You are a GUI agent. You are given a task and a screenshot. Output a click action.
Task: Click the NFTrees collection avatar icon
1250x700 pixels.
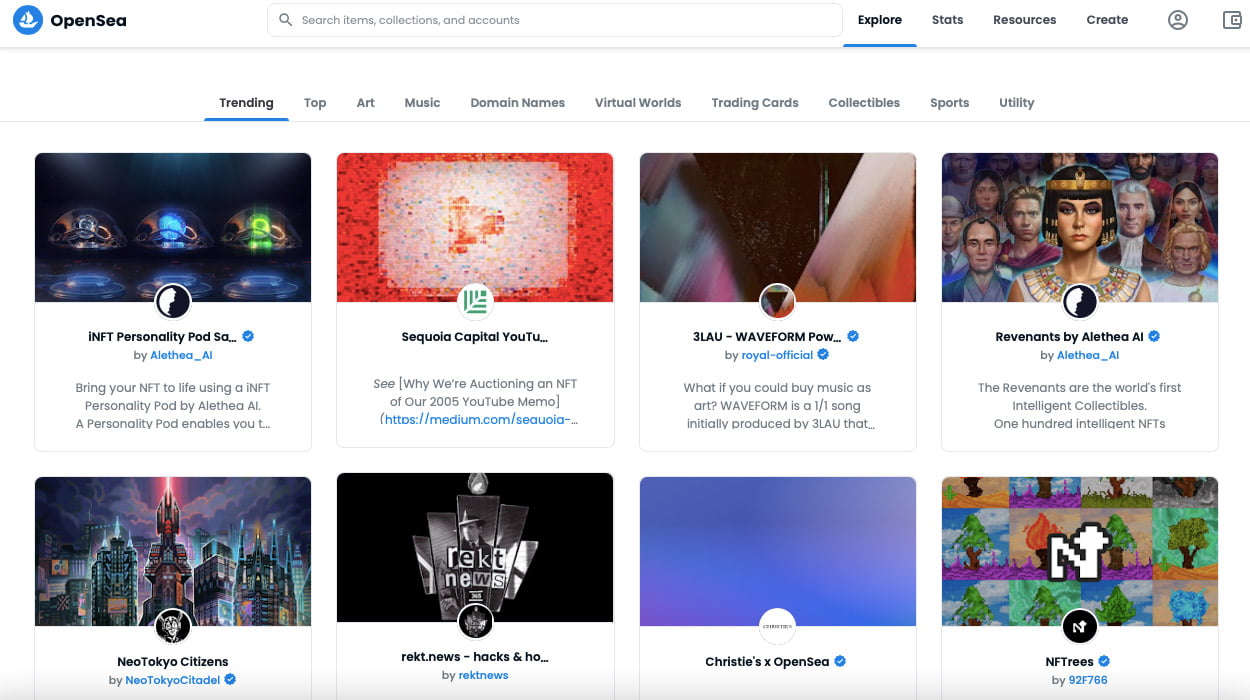click(1080, 627)
